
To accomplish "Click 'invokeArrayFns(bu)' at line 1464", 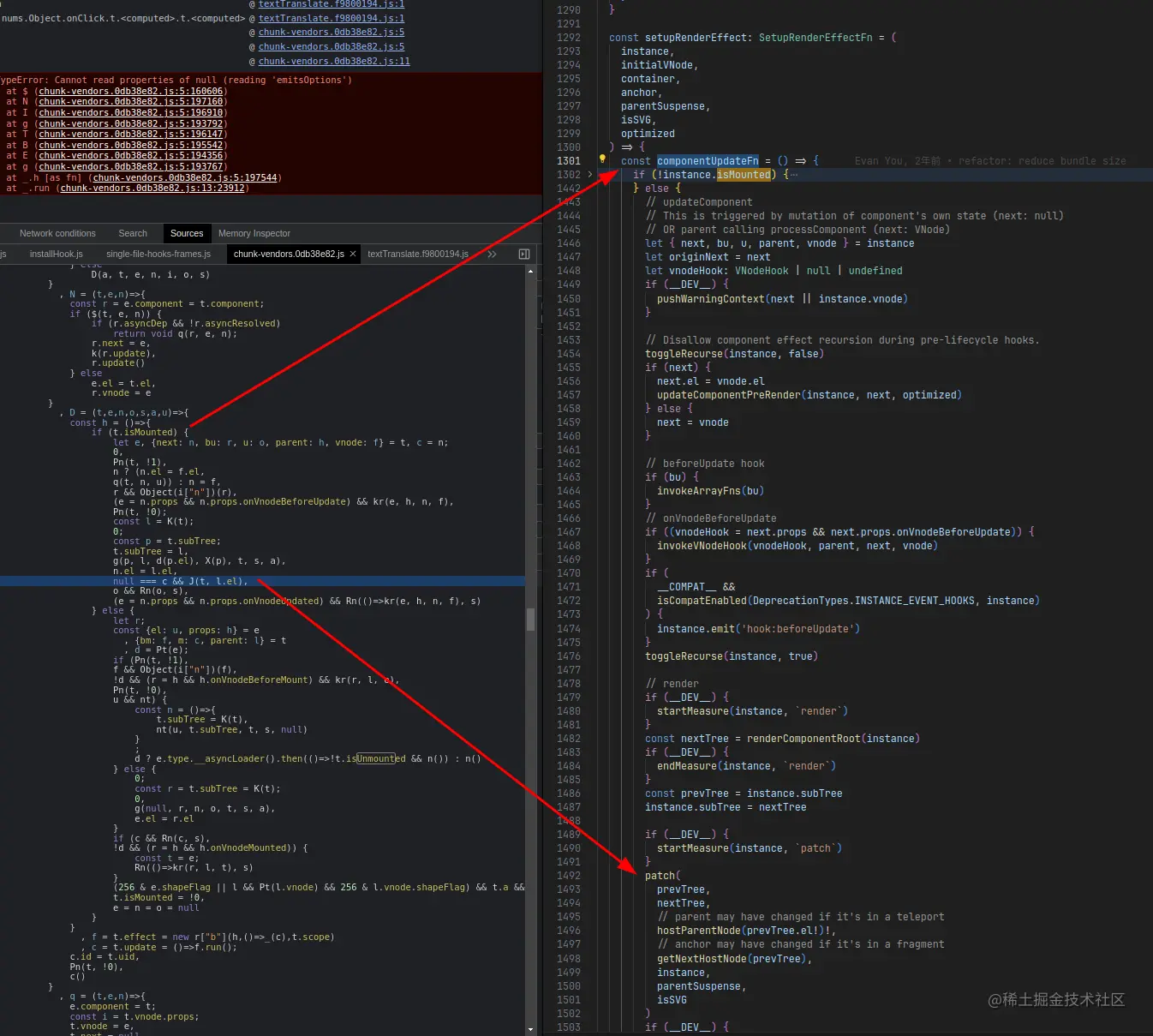I will click(710, 491).
